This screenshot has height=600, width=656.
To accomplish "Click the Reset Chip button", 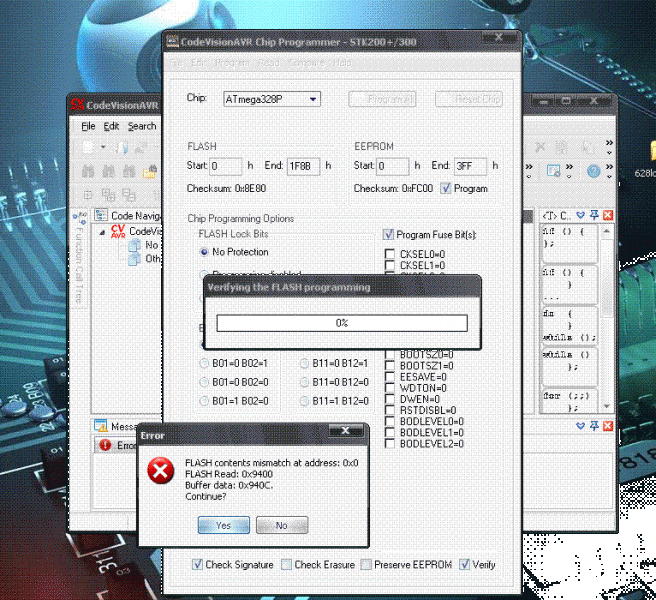I will [469, 99].
